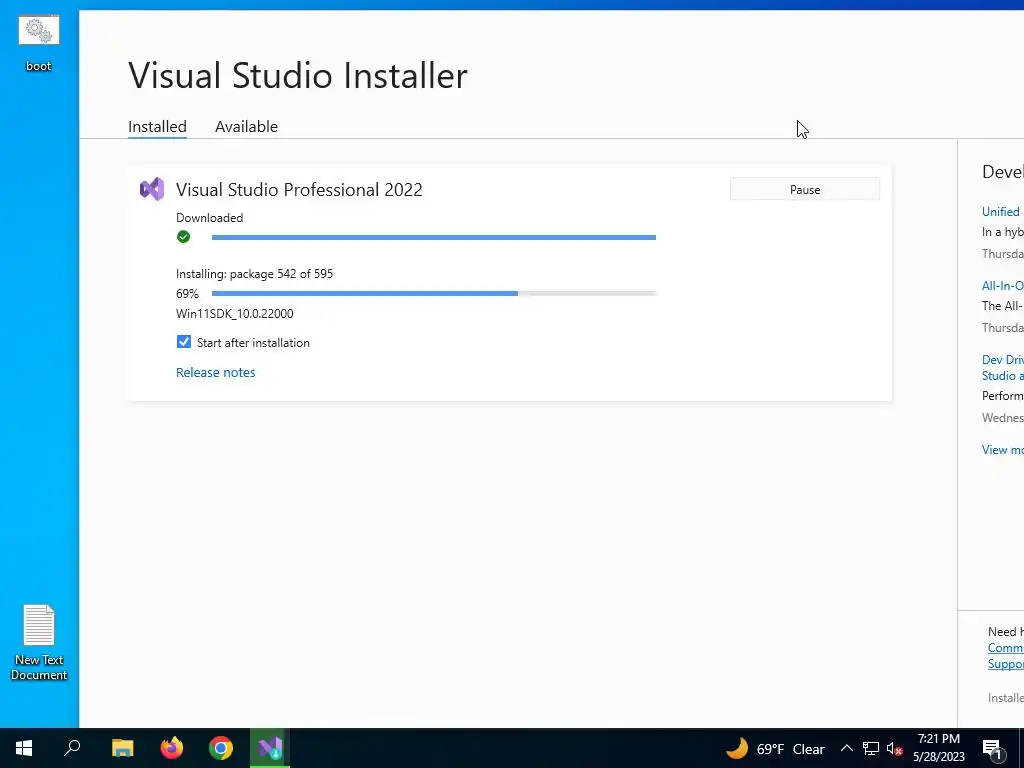Image resolution: width=1024 pixels, height=768 pixels.
Task: Select the New Text Document desktop icon
Action: pyautogui.click(x=39, y=643)
